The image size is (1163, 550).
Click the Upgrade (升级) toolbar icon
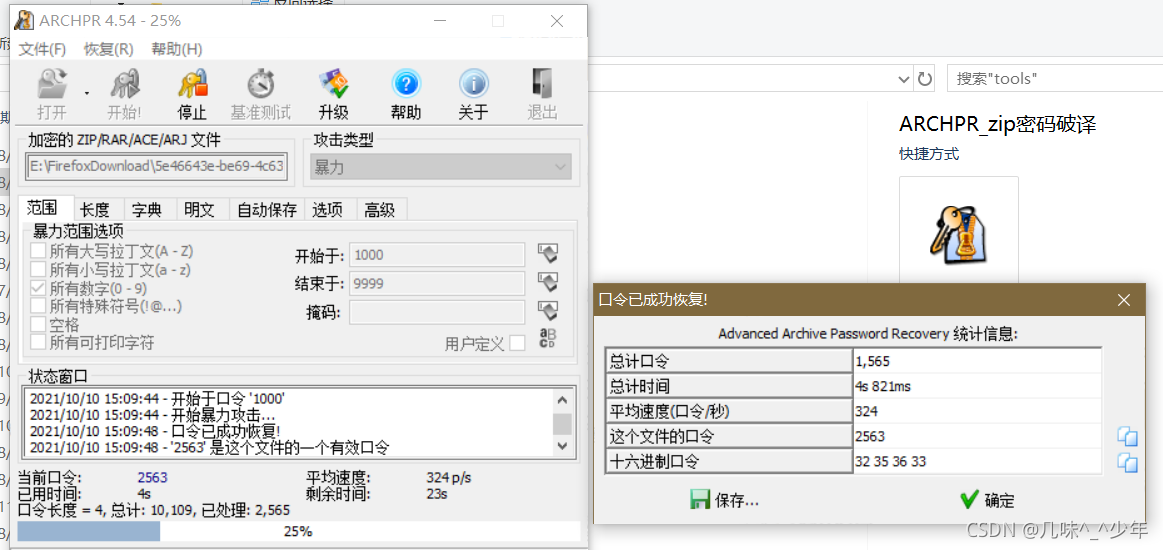pyautogui.click(x=333, y=85)
